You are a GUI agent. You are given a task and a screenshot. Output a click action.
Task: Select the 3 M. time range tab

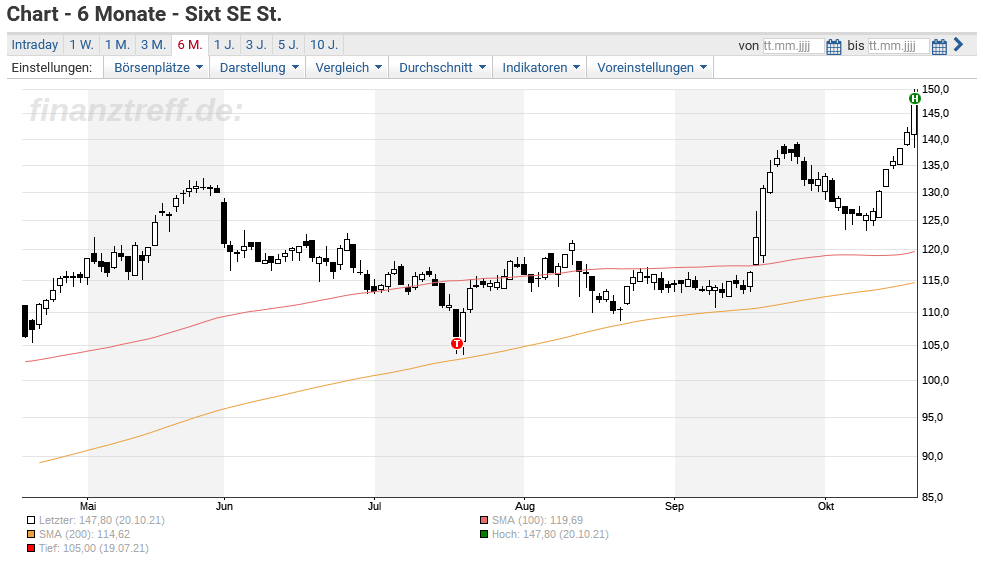(153, 44)
